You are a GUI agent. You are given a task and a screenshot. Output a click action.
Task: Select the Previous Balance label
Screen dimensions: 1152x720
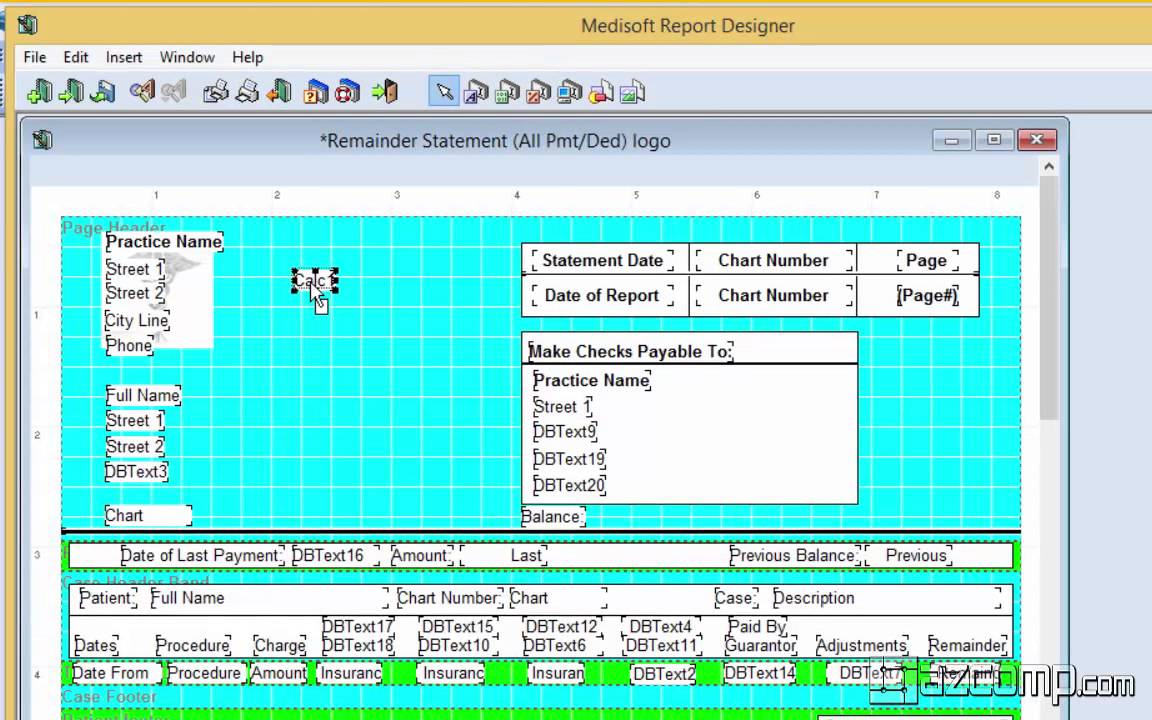click(x=794, y=555)
